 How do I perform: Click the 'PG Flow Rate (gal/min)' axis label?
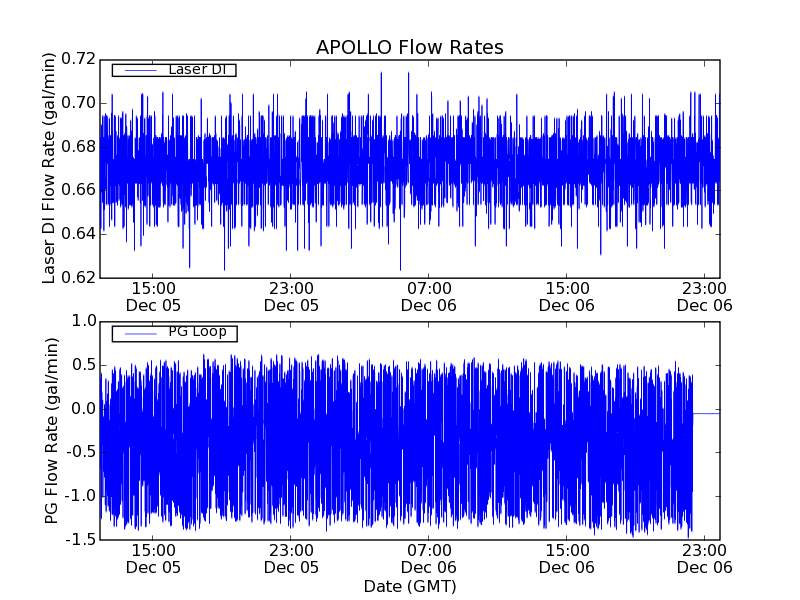tap(51, 431)
